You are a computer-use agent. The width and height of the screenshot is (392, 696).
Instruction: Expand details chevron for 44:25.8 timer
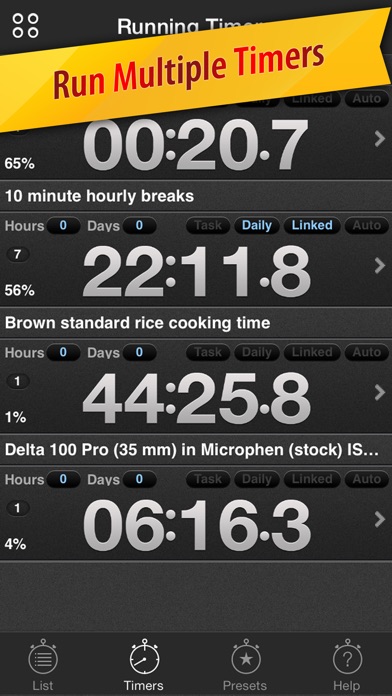click(x=380, y=392)
